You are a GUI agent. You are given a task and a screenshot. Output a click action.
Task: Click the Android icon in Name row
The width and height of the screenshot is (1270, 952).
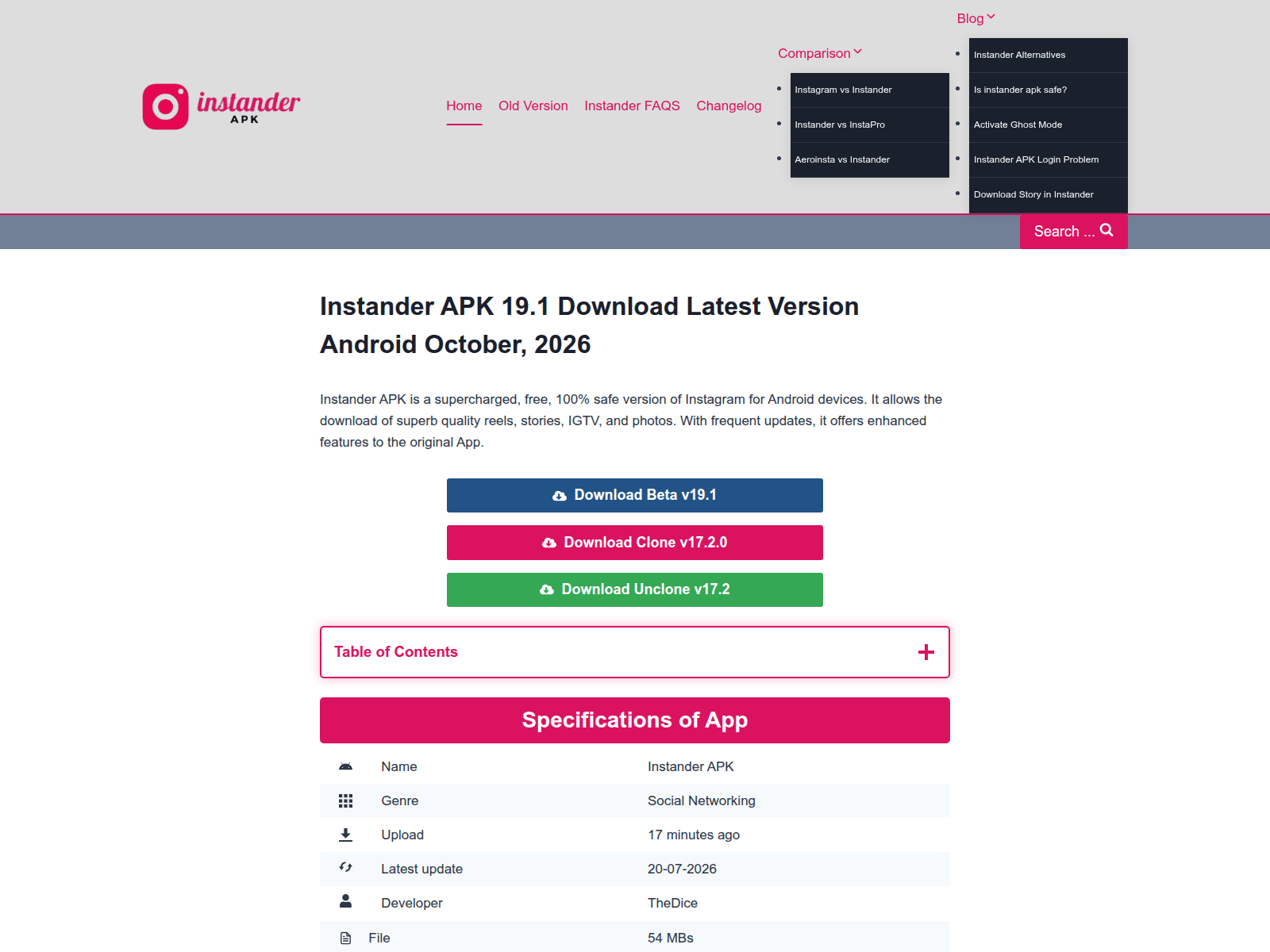[345, 766]
